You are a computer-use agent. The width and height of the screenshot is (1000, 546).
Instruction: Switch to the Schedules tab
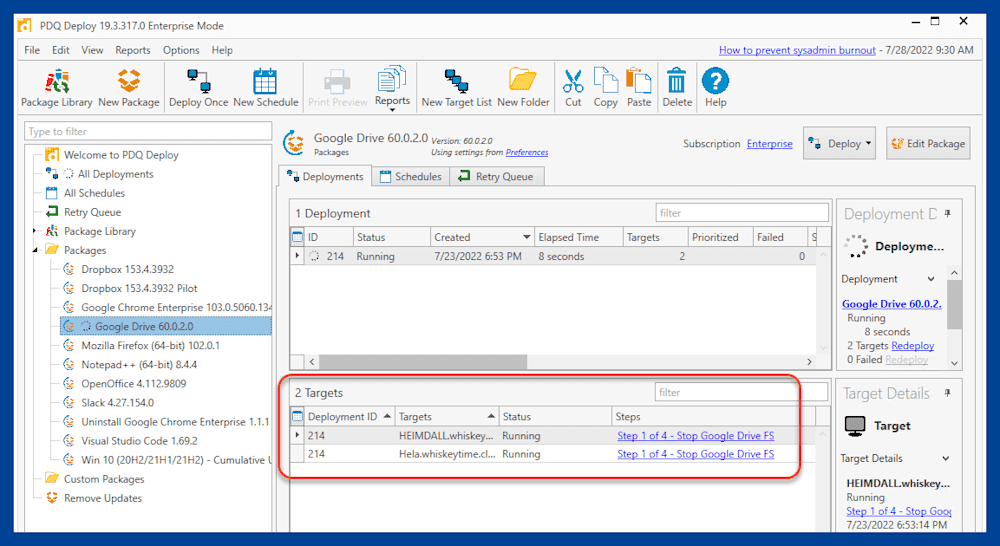(411, 177)
